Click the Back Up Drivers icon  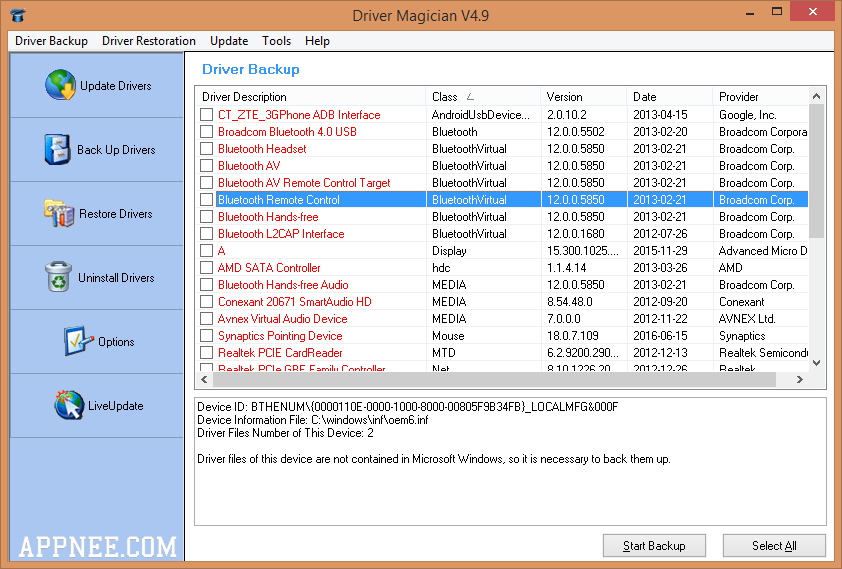pos(57,149)
